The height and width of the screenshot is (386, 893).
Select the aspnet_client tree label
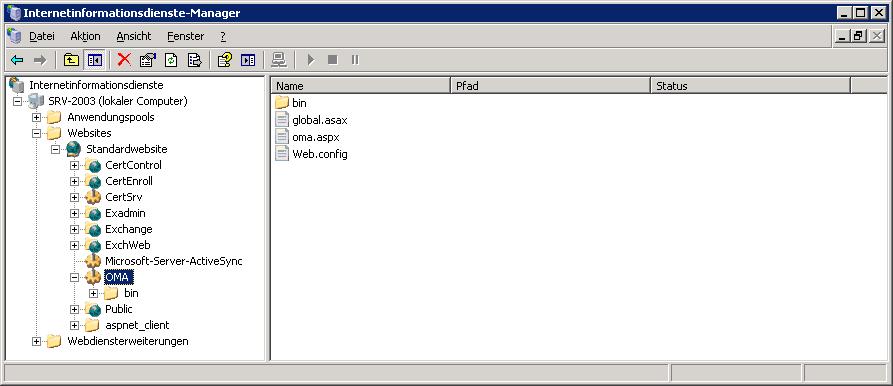[x=137, y=326]
